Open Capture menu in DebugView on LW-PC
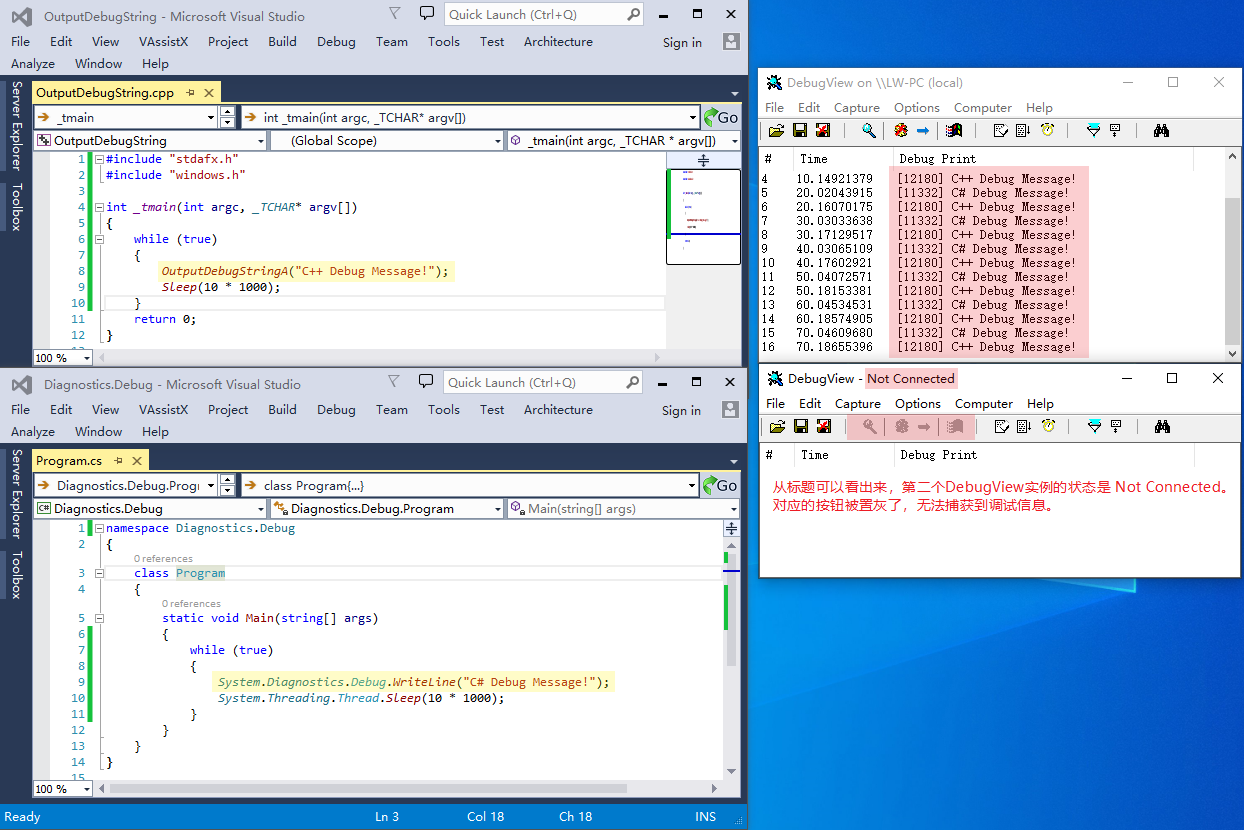This screenshot has height=830, width=1244. tap(857, 107)
